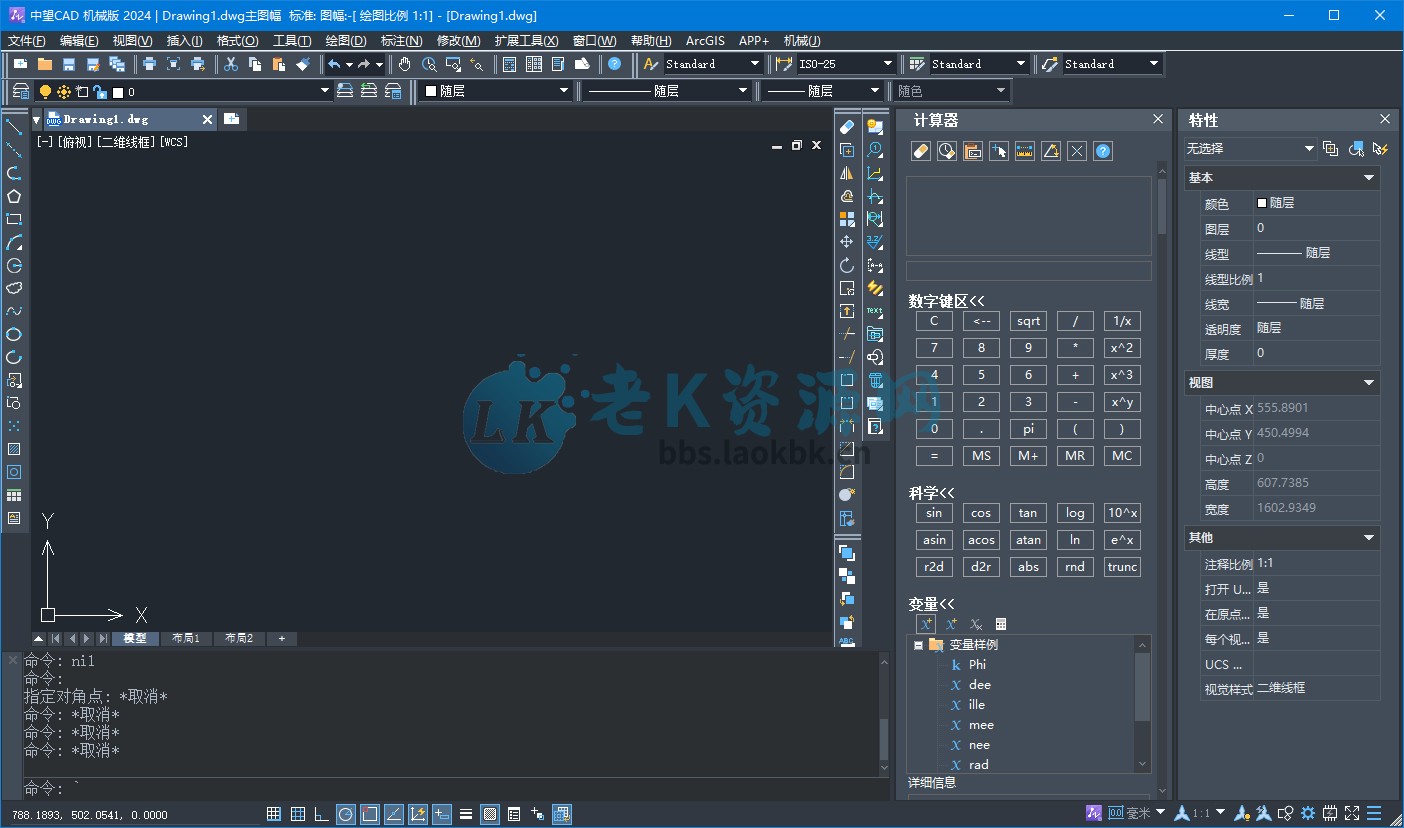Screen dimensions: 1404x828
Task: Click the calculator variables list scrollbar
Action: (1143, 685)
